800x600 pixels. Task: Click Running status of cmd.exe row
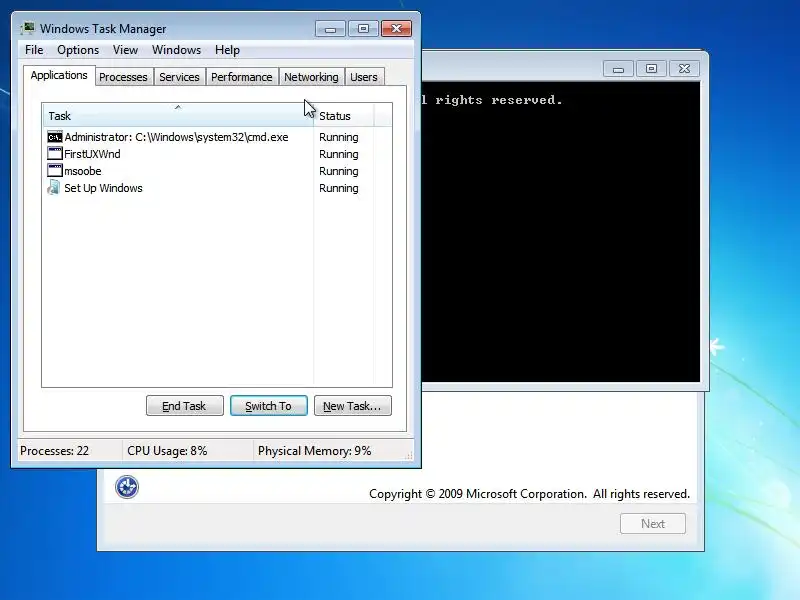339,137
